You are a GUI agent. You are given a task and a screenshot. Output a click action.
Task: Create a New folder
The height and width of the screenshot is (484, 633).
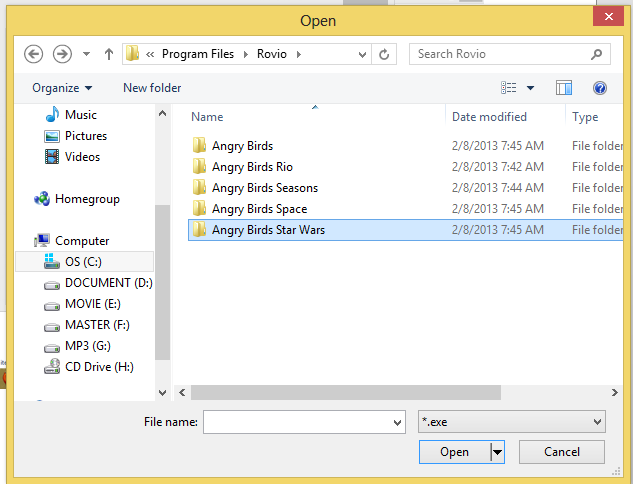(x=152, y=88)
